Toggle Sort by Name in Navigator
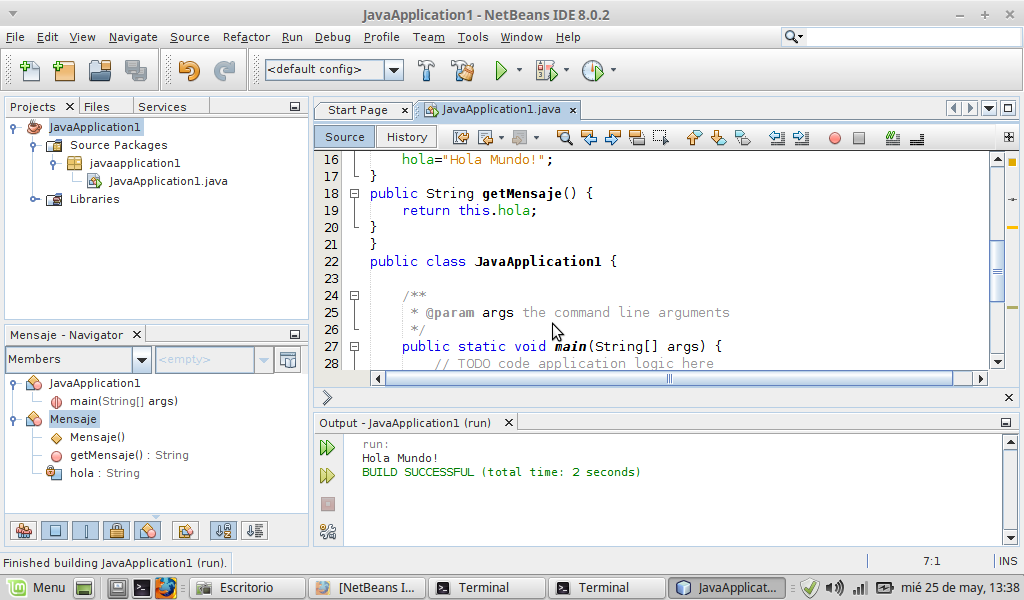 tap(224, 530)
